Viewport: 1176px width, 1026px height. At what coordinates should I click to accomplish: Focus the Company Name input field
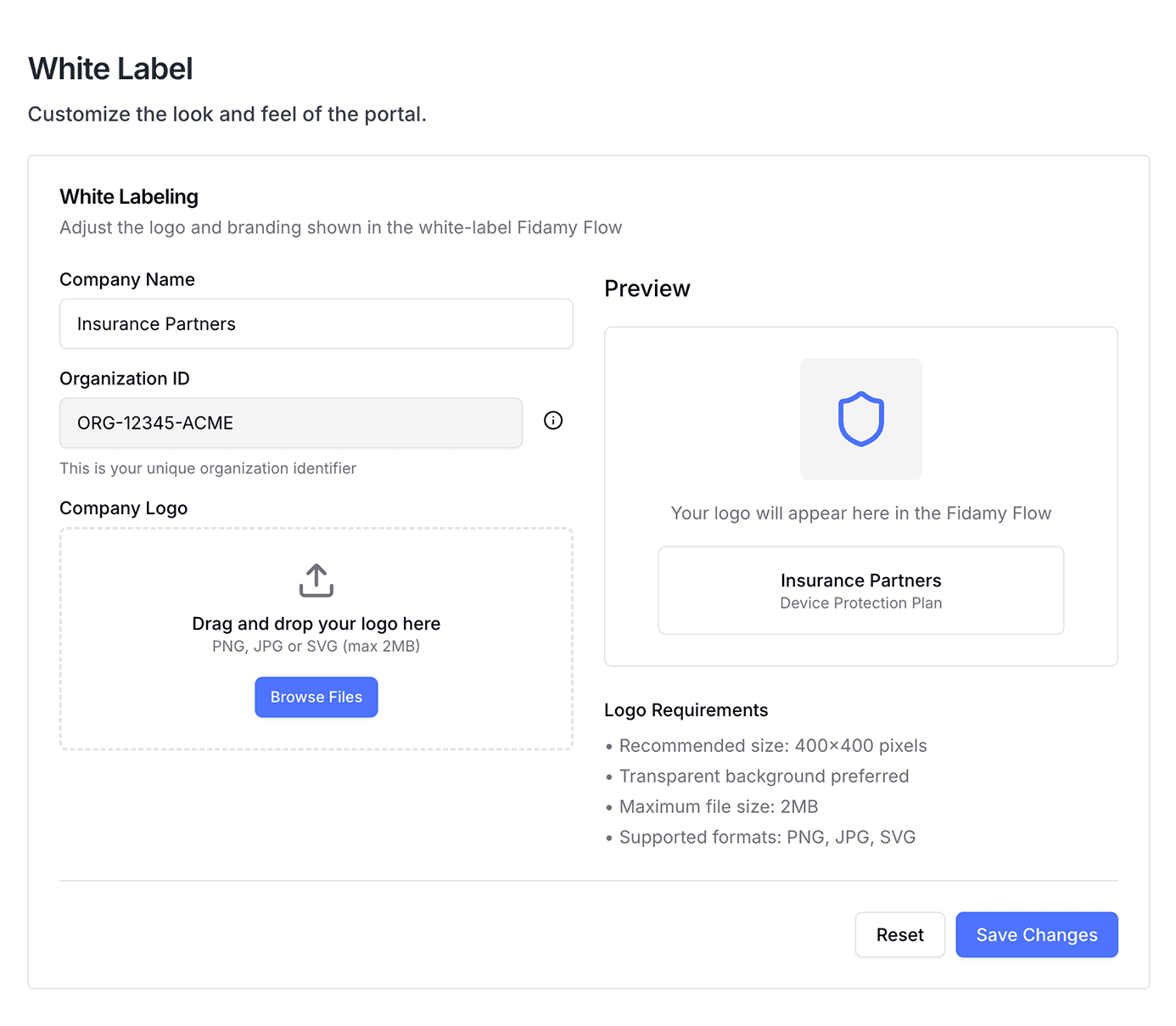tap(316, 324)
